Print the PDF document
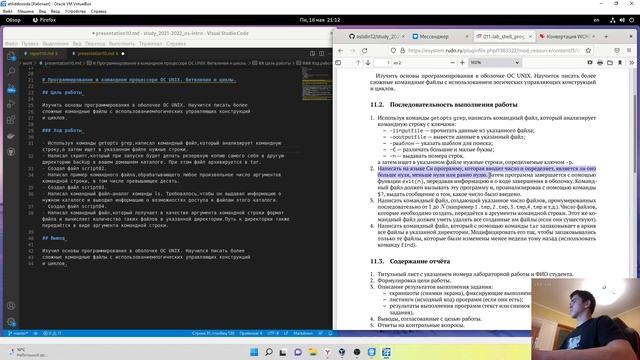 click(600, 63)
